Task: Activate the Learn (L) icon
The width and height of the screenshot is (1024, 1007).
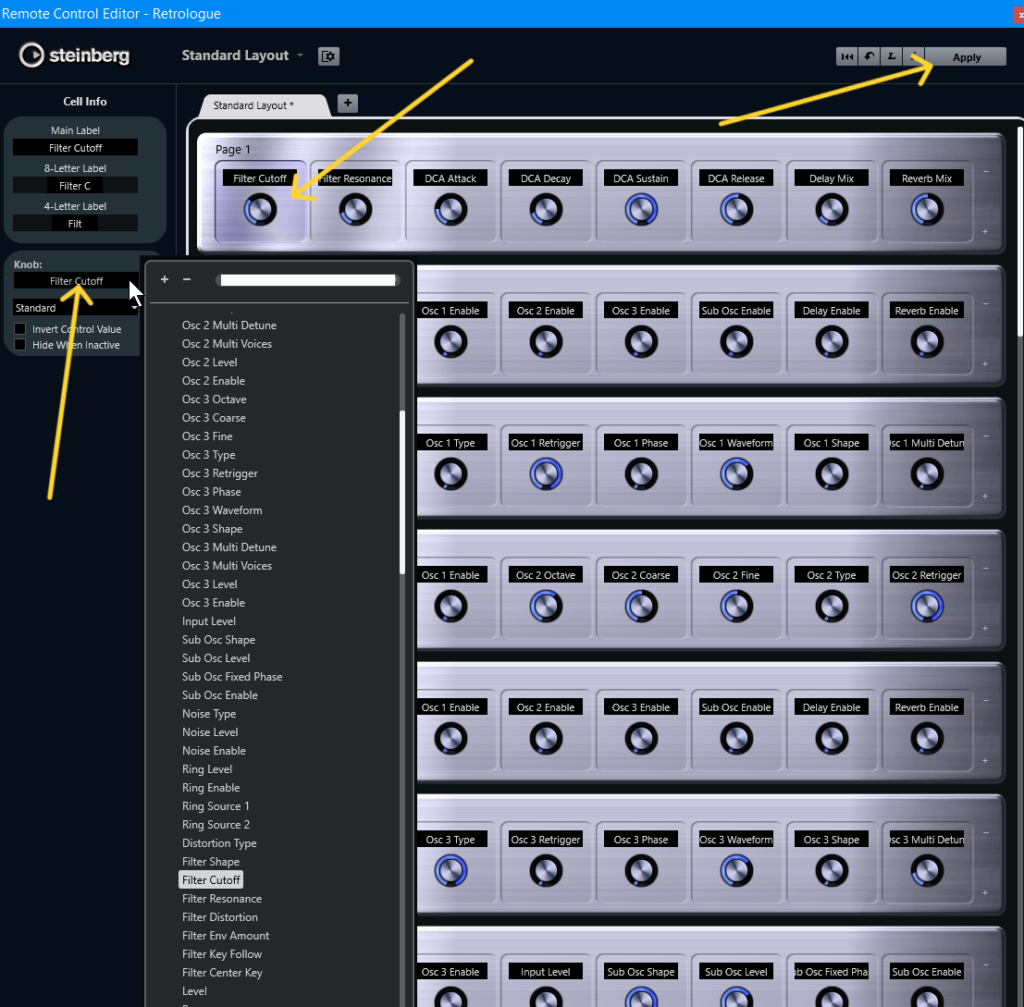Action: point(891,57)
